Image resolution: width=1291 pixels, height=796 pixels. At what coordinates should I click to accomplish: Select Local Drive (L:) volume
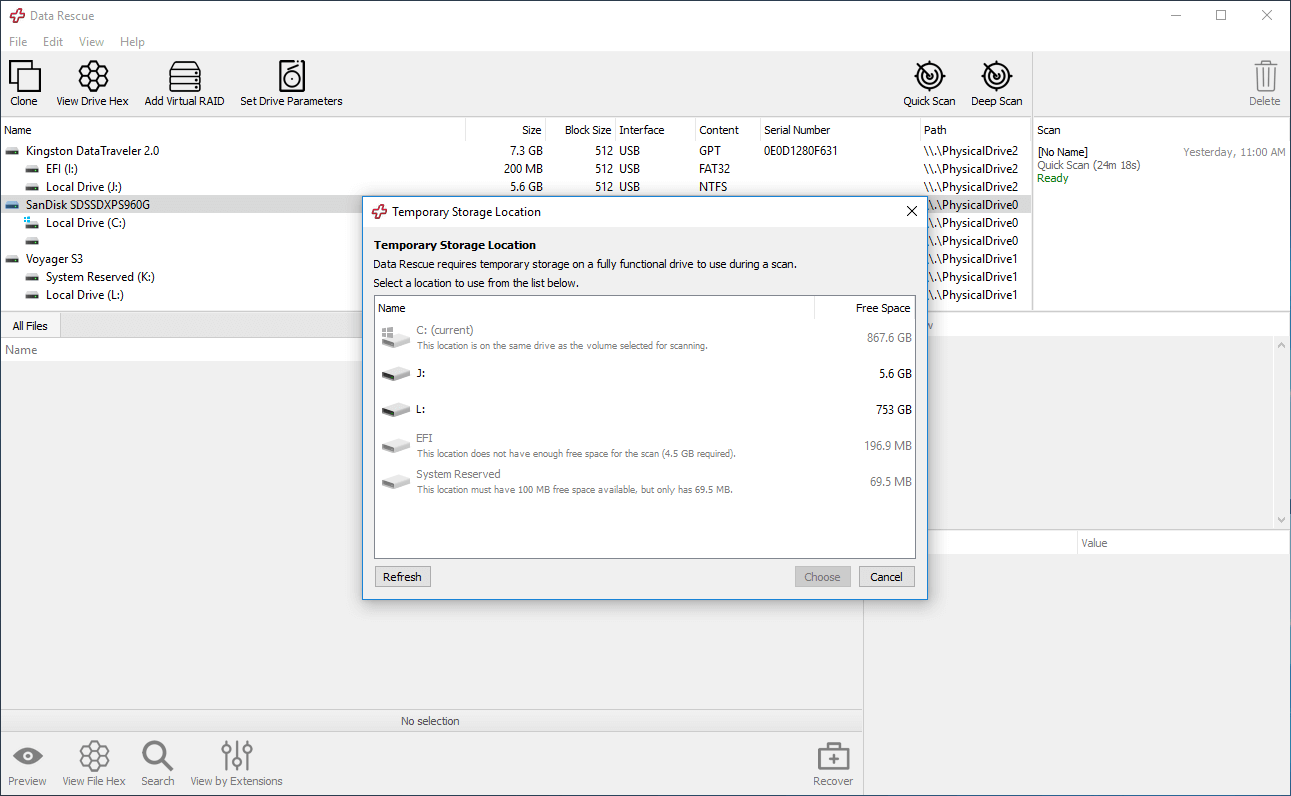pos(85,295)
